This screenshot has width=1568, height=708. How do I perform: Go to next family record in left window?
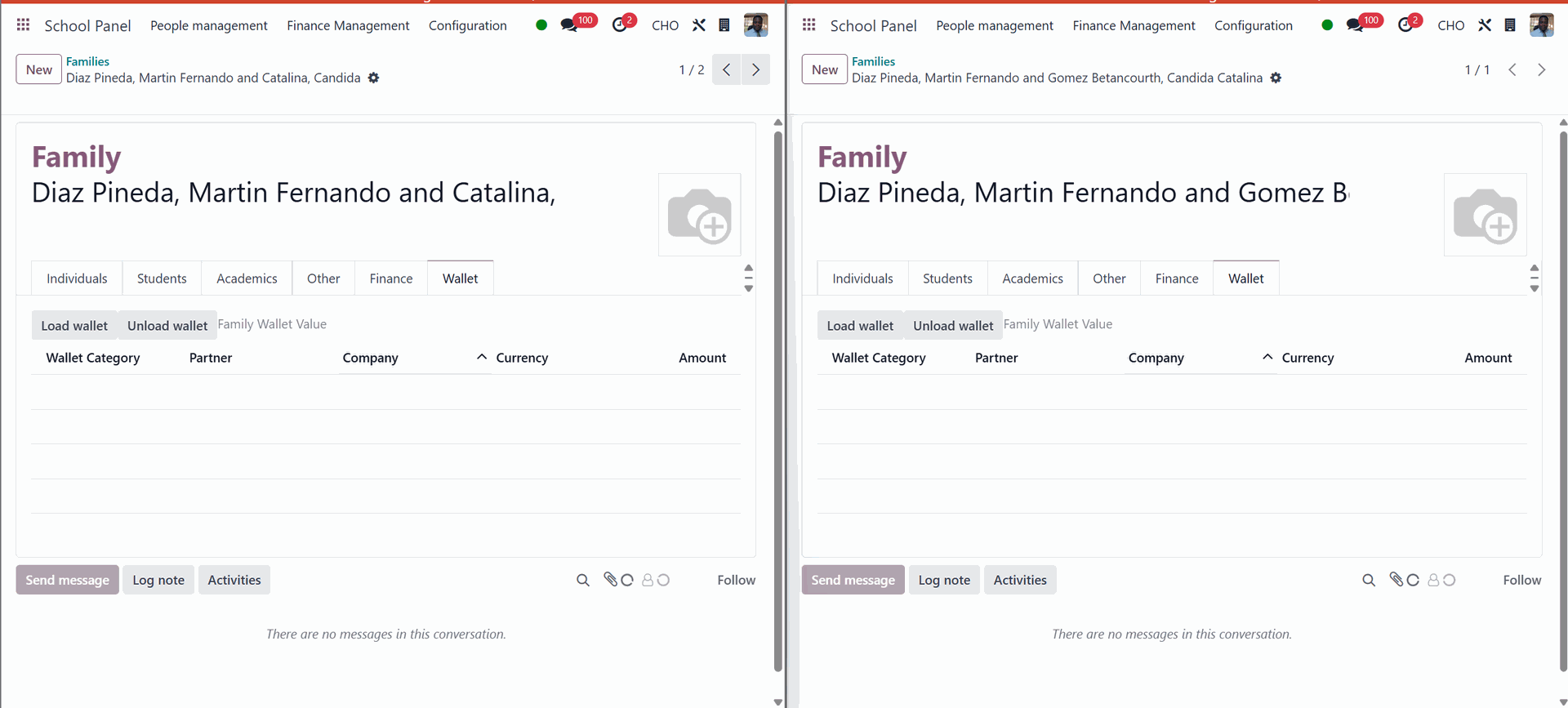pos(755,70)
